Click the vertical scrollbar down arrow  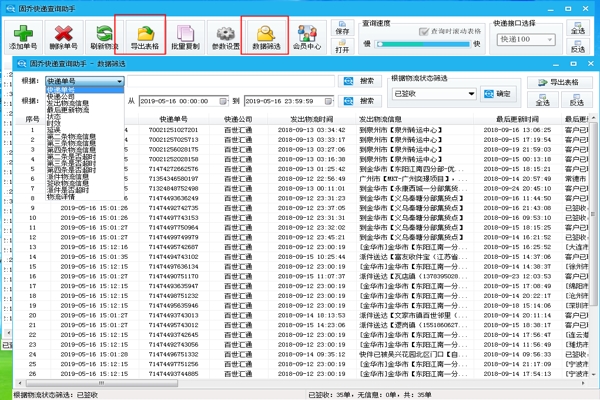tap(593, 374)
